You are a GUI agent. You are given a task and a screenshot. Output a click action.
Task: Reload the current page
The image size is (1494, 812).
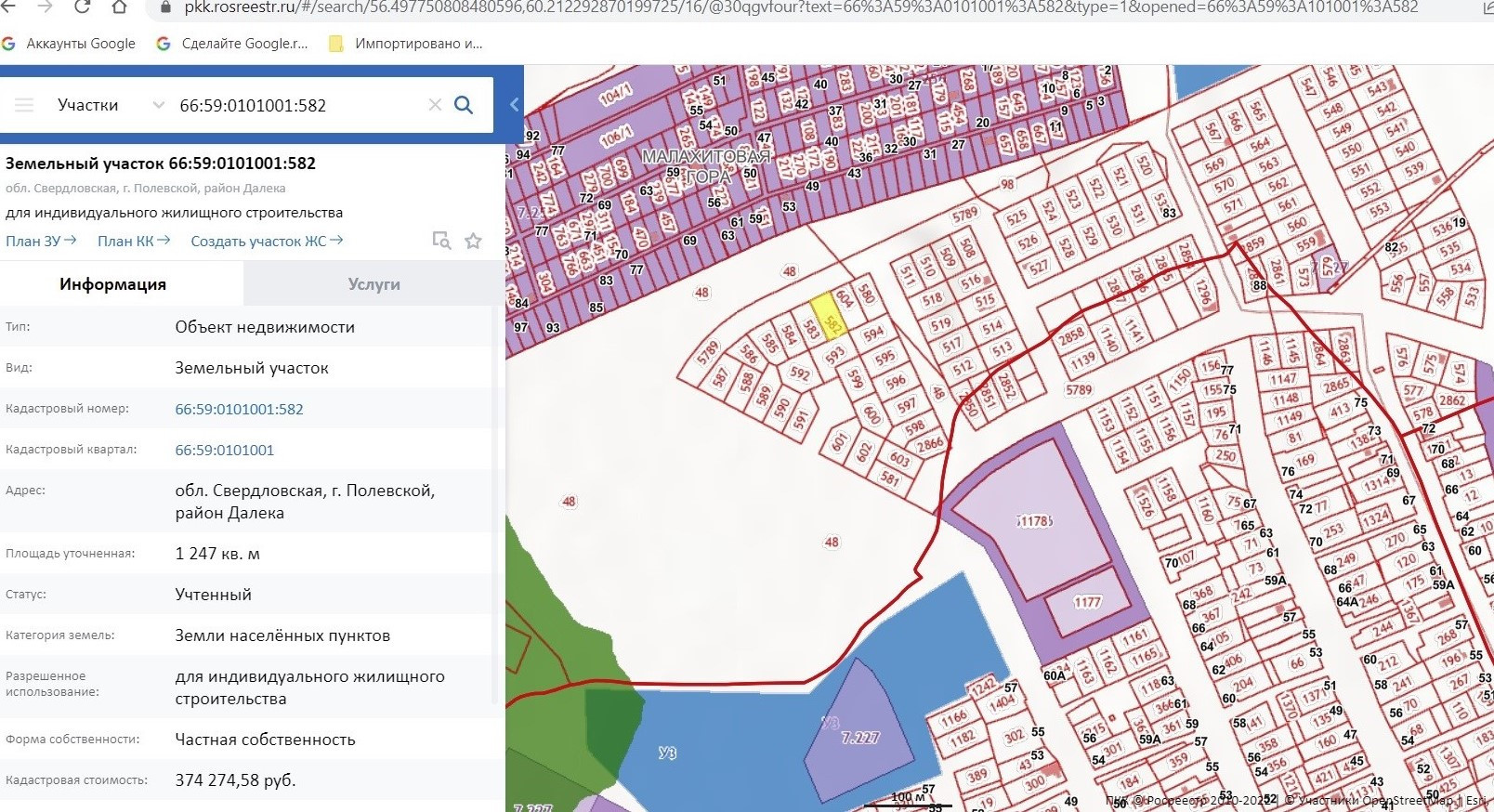(x=82, y=7)
